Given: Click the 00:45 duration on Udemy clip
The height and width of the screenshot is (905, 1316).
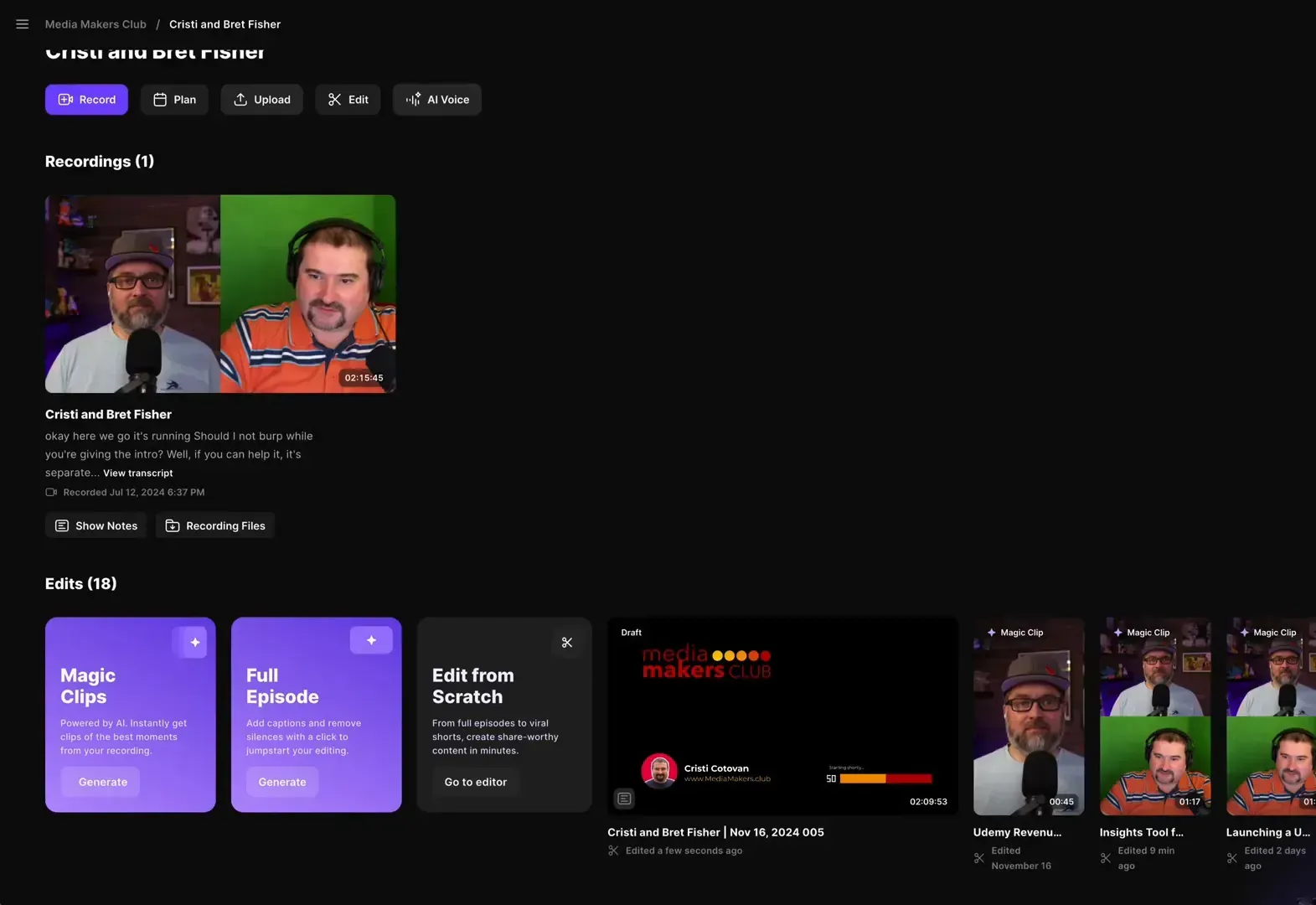Looking at the screenshot, I should [x=1061, y=802].
